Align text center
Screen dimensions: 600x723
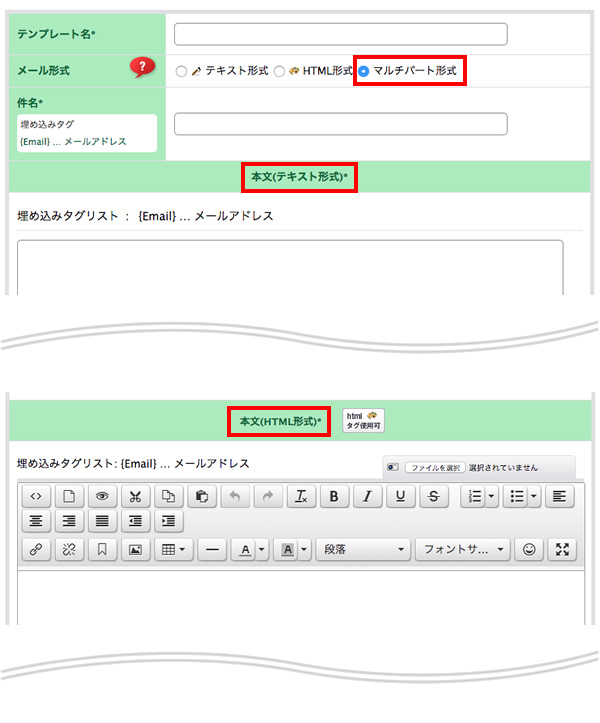[36, 521]
